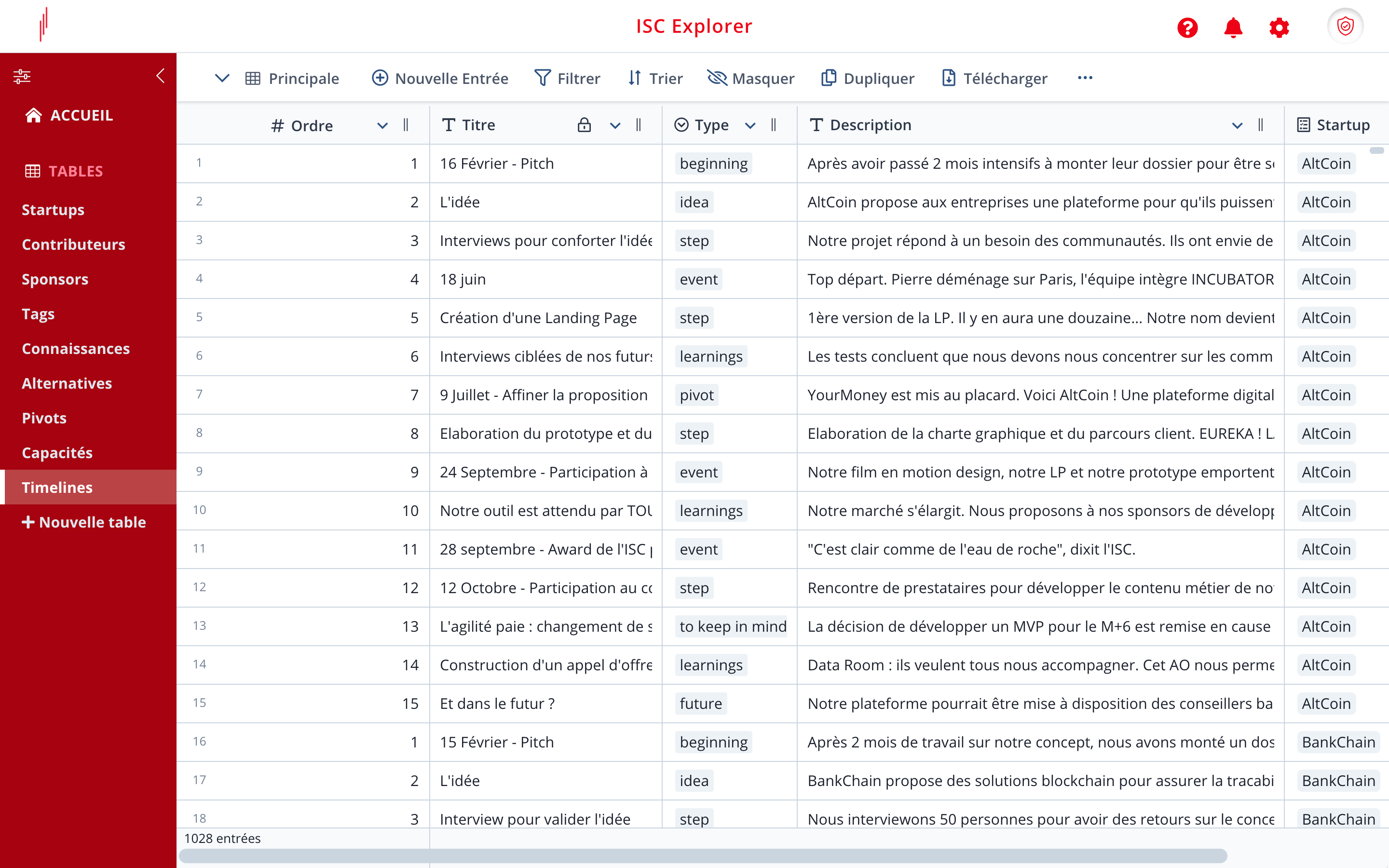Open the Tags table
The height and width of the screenshot is (868, 1389).
[x=38, y=314]
